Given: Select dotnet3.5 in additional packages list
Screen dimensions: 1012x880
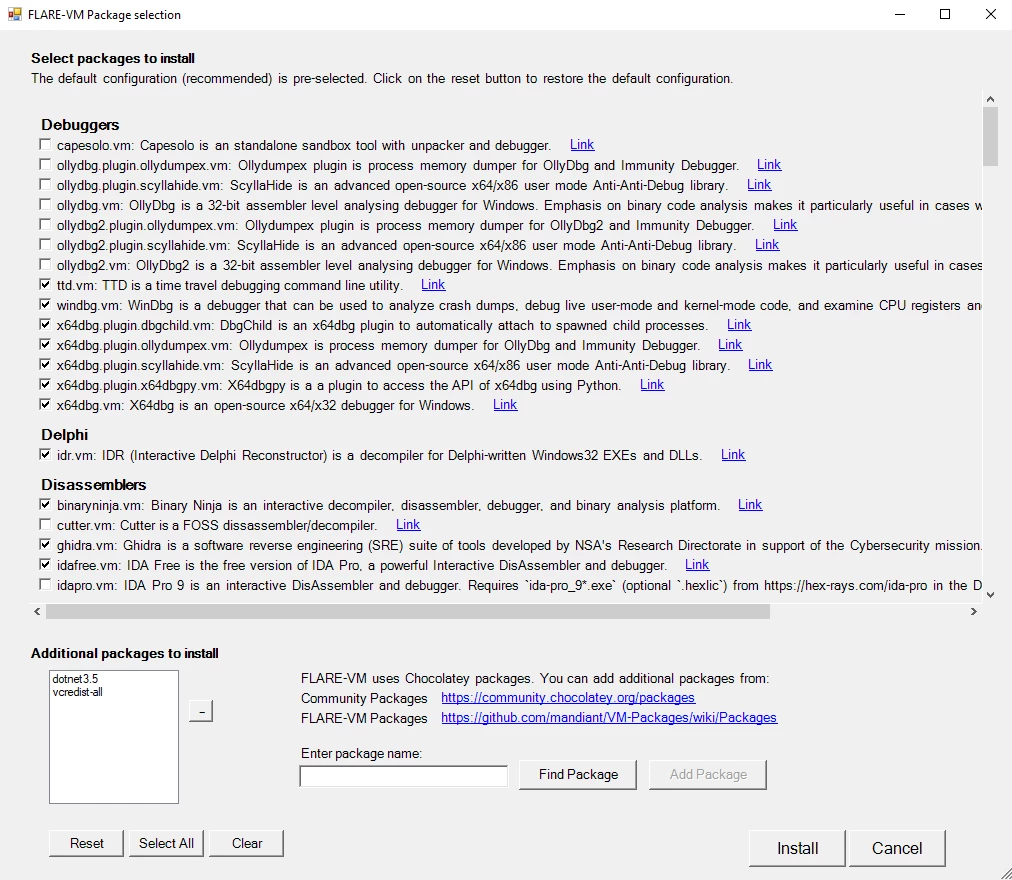Looking at the screenshot, I should [x=75, y=679].
